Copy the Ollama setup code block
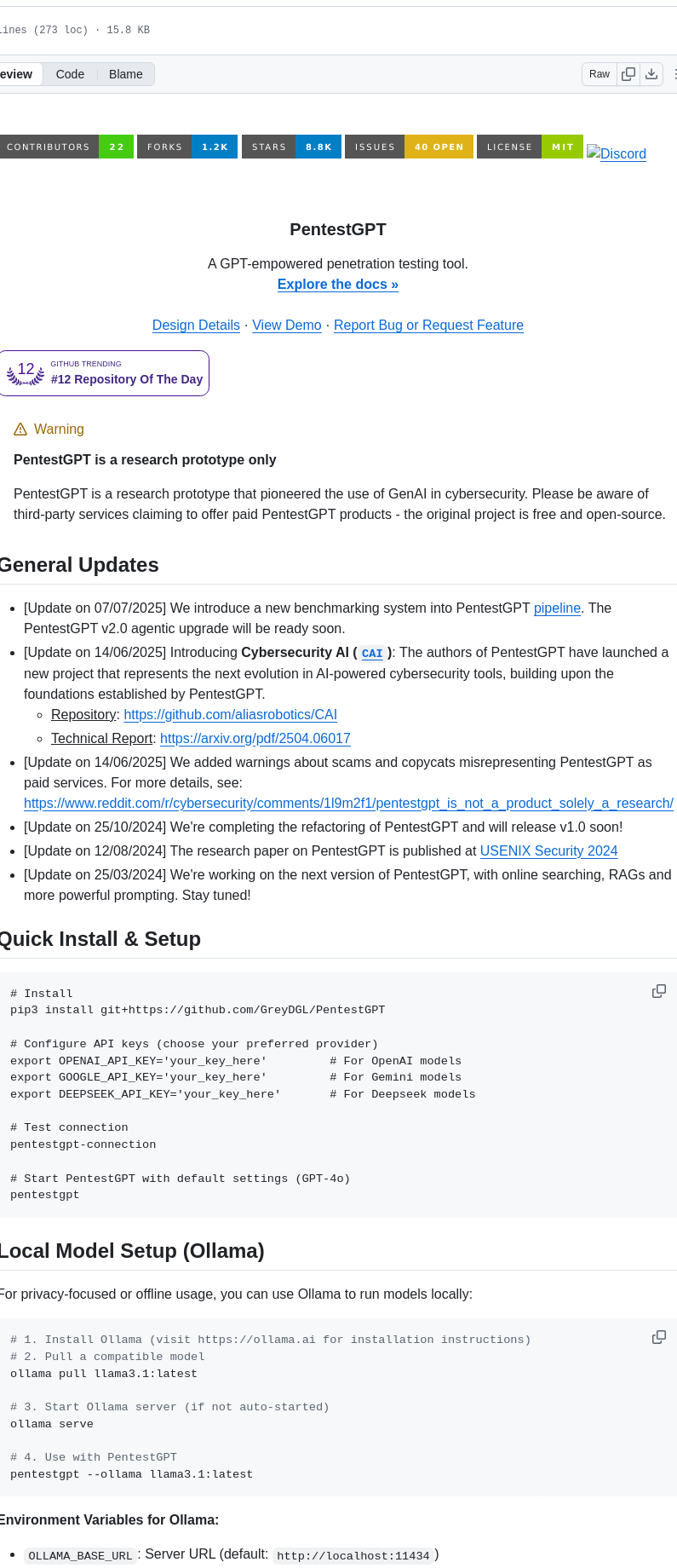Screen dimensions: 677x1568 pos(658,1337)
